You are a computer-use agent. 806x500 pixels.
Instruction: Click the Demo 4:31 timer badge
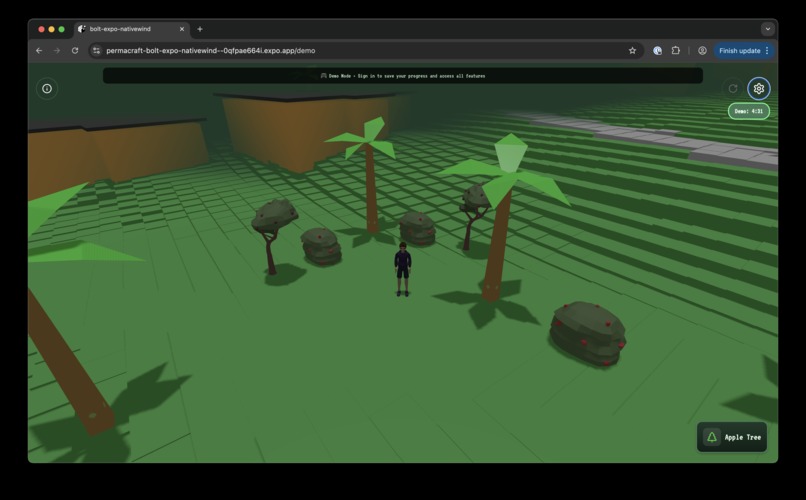click(x=748, y=111)
